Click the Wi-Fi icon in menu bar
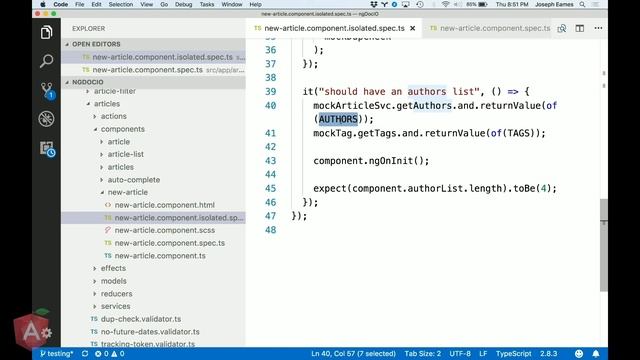 445,4
